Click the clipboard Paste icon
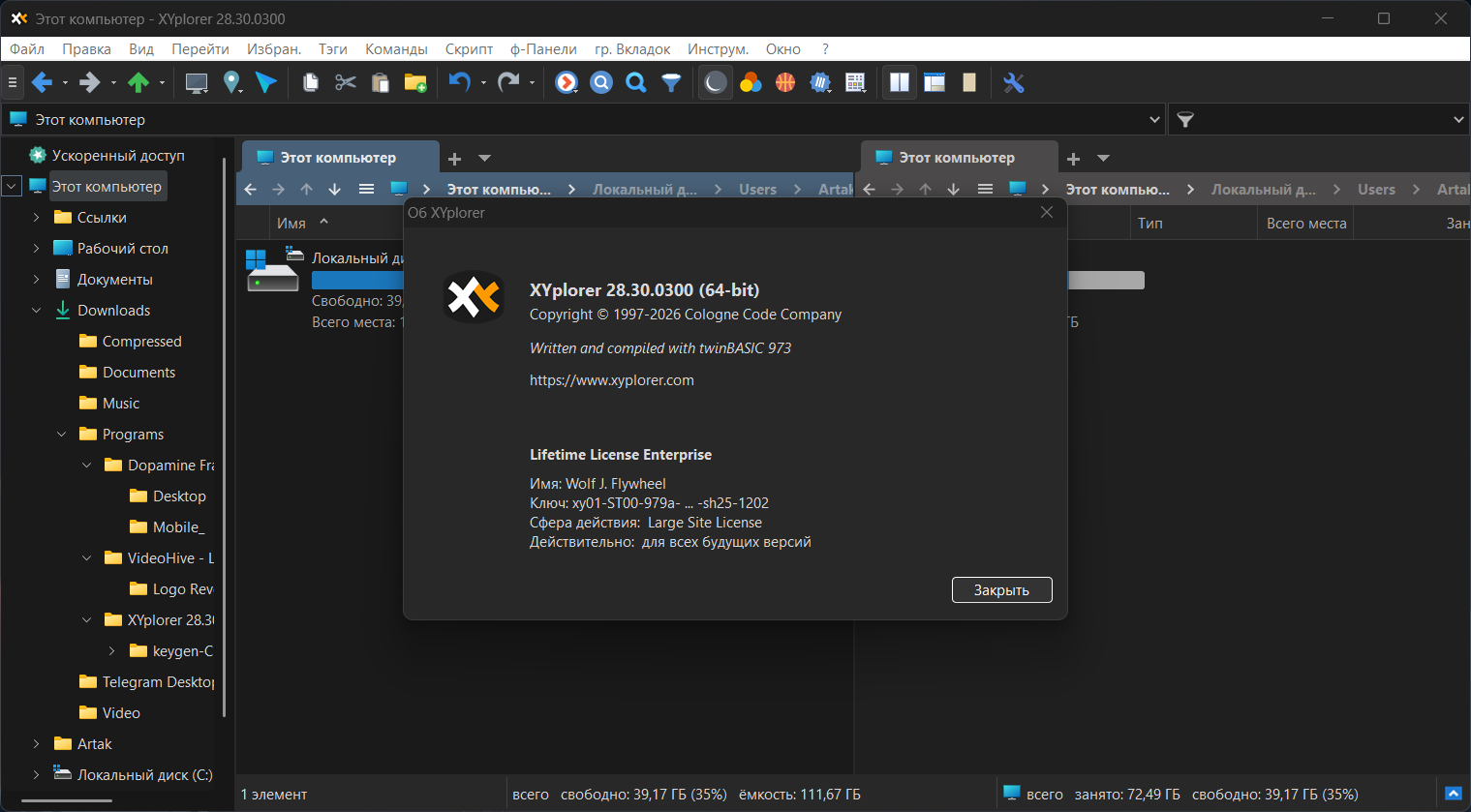 381,83
